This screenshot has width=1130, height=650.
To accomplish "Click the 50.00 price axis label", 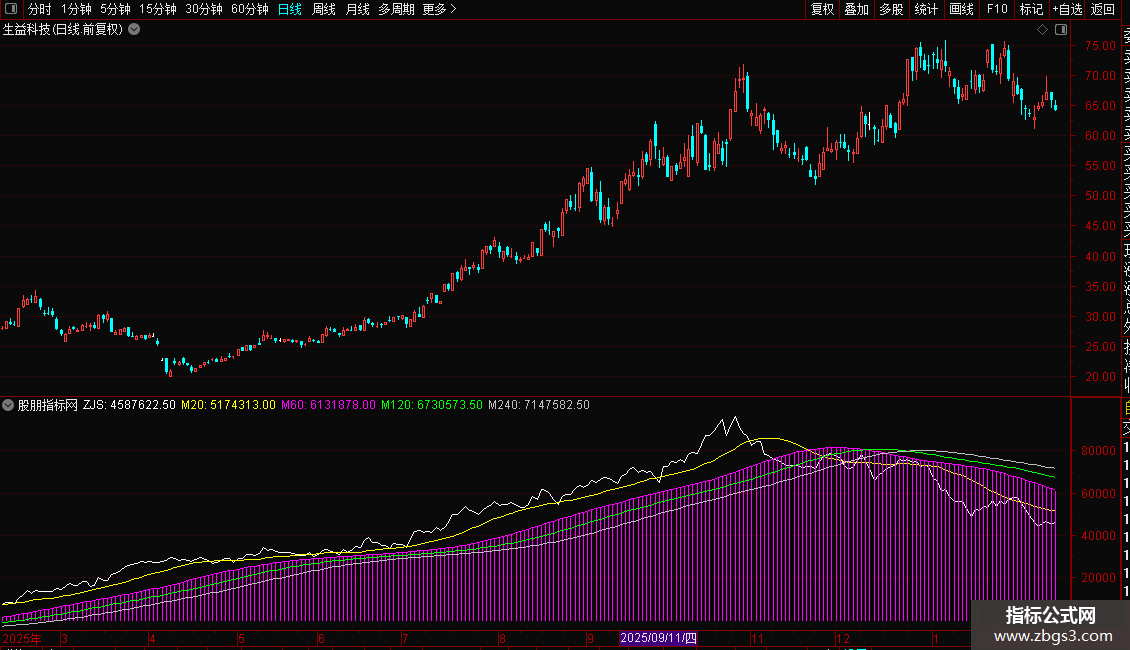I will click(x=1100, y=196).
